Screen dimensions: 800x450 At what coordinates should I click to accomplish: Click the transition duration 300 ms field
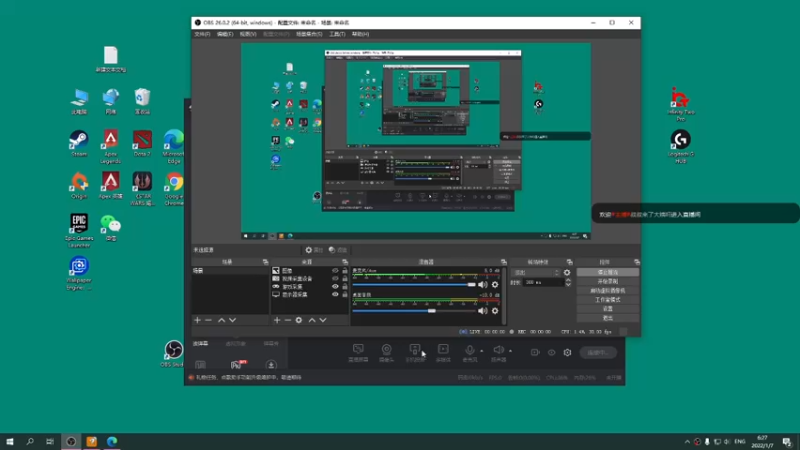(543, 282)
